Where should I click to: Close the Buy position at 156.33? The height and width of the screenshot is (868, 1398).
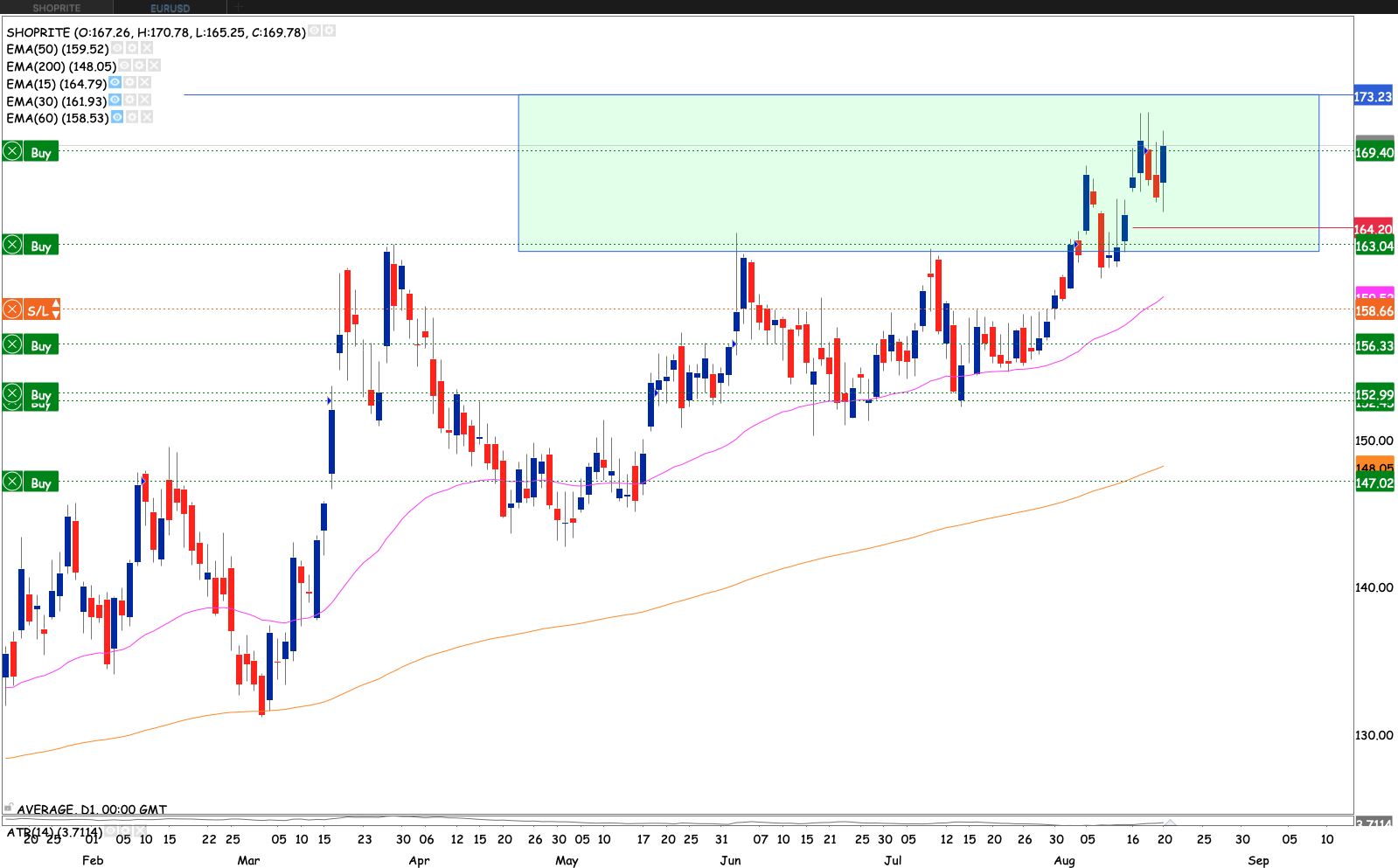[x=12, y=345]
